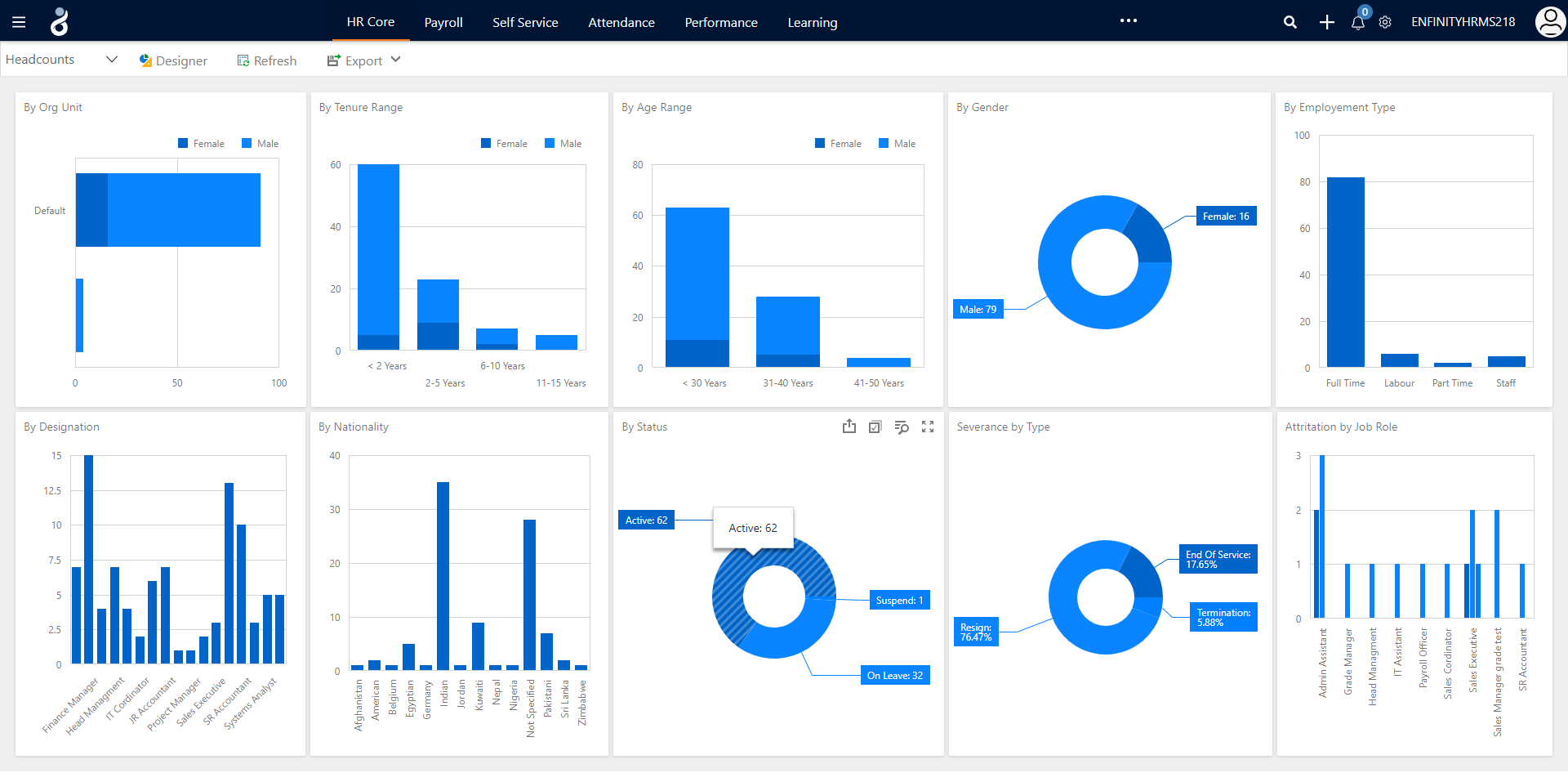
Task: Click inspect data icon on By Status panel
Action: click(x=902, y=427)
